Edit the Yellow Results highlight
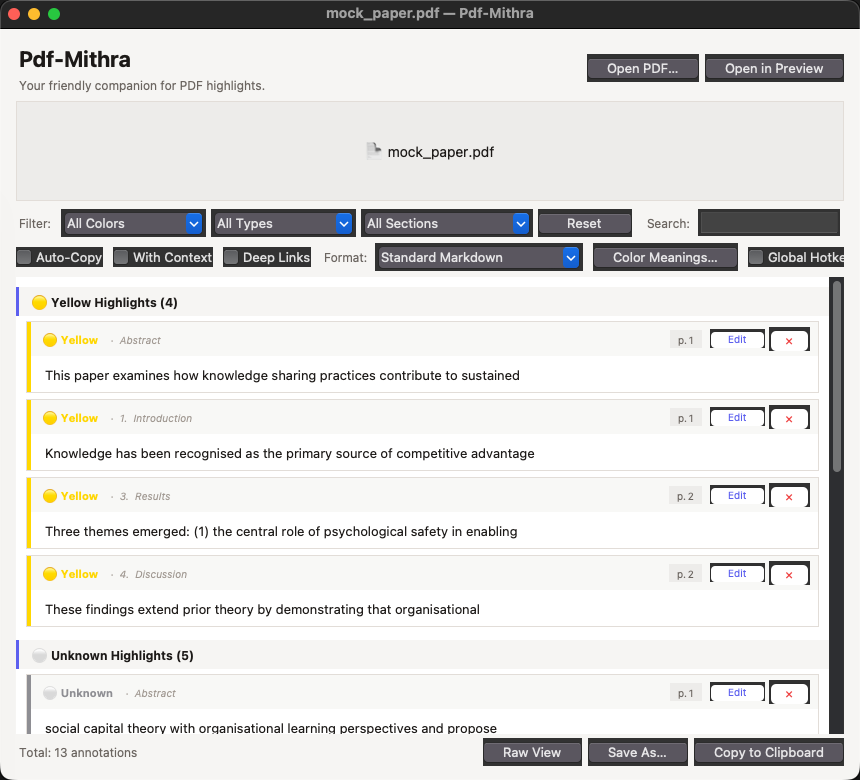 (737, 495)
